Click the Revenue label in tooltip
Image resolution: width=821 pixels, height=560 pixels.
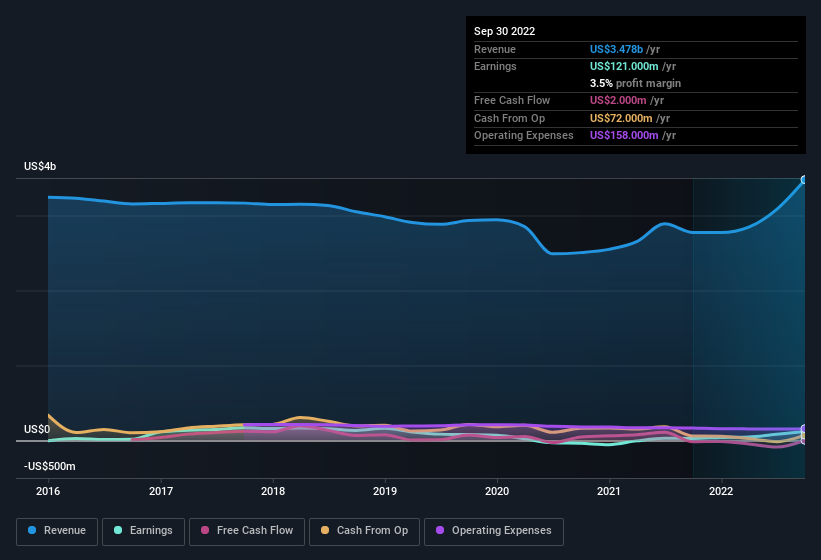click(x=495, y=49)
